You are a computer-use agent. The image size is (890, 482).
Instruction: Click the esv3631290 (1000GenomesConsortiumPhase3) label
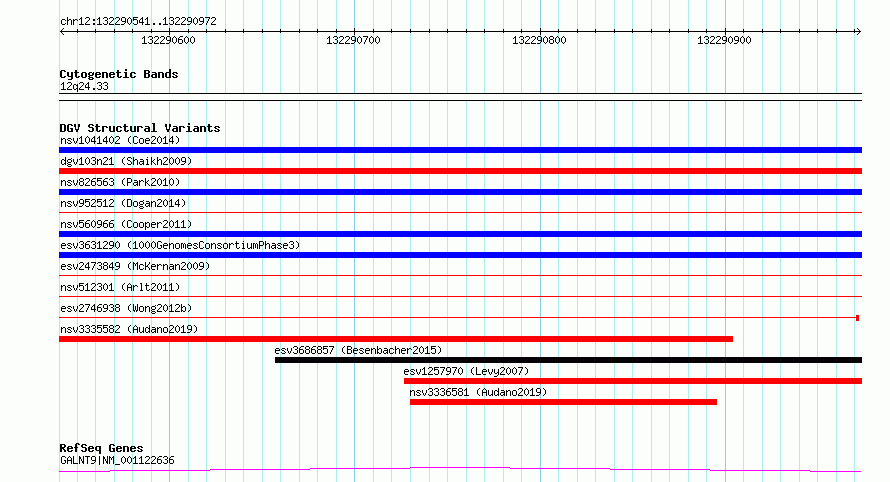pyautogui.click(x=180, y=245)
